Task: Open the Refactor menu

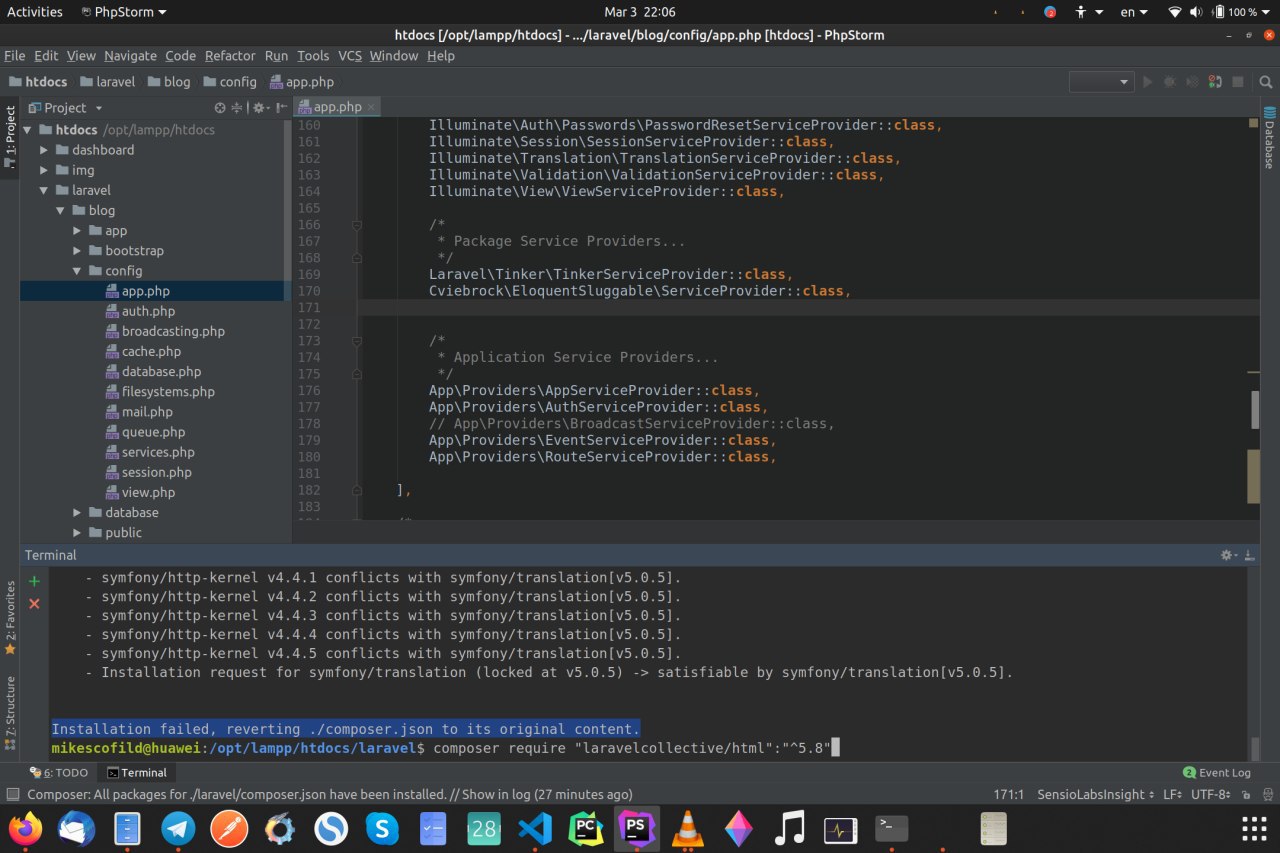Action: pyautogui.click(x=230, y=56)
